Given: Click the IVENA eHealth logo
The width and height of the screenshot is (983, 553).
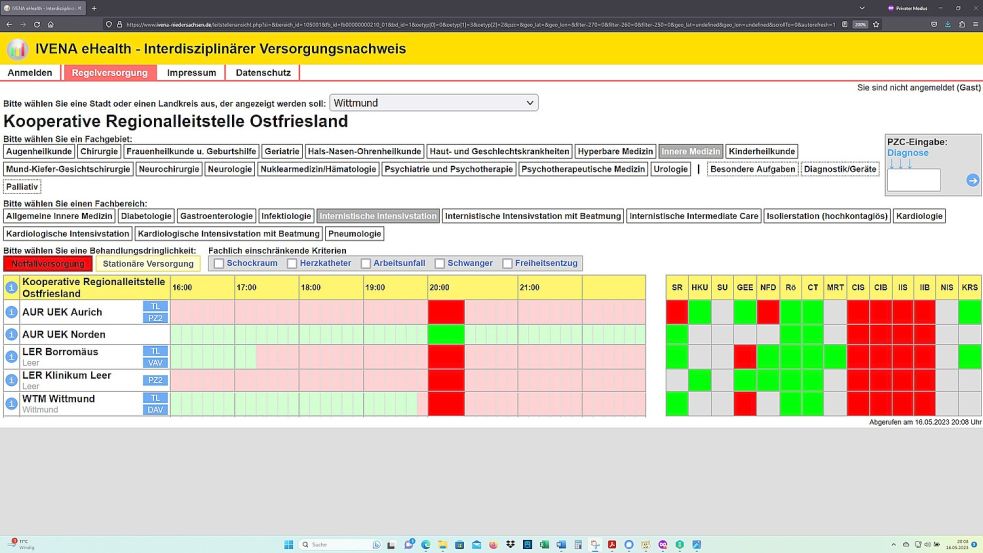Looking at the screenshot, I should click(17, 49).
